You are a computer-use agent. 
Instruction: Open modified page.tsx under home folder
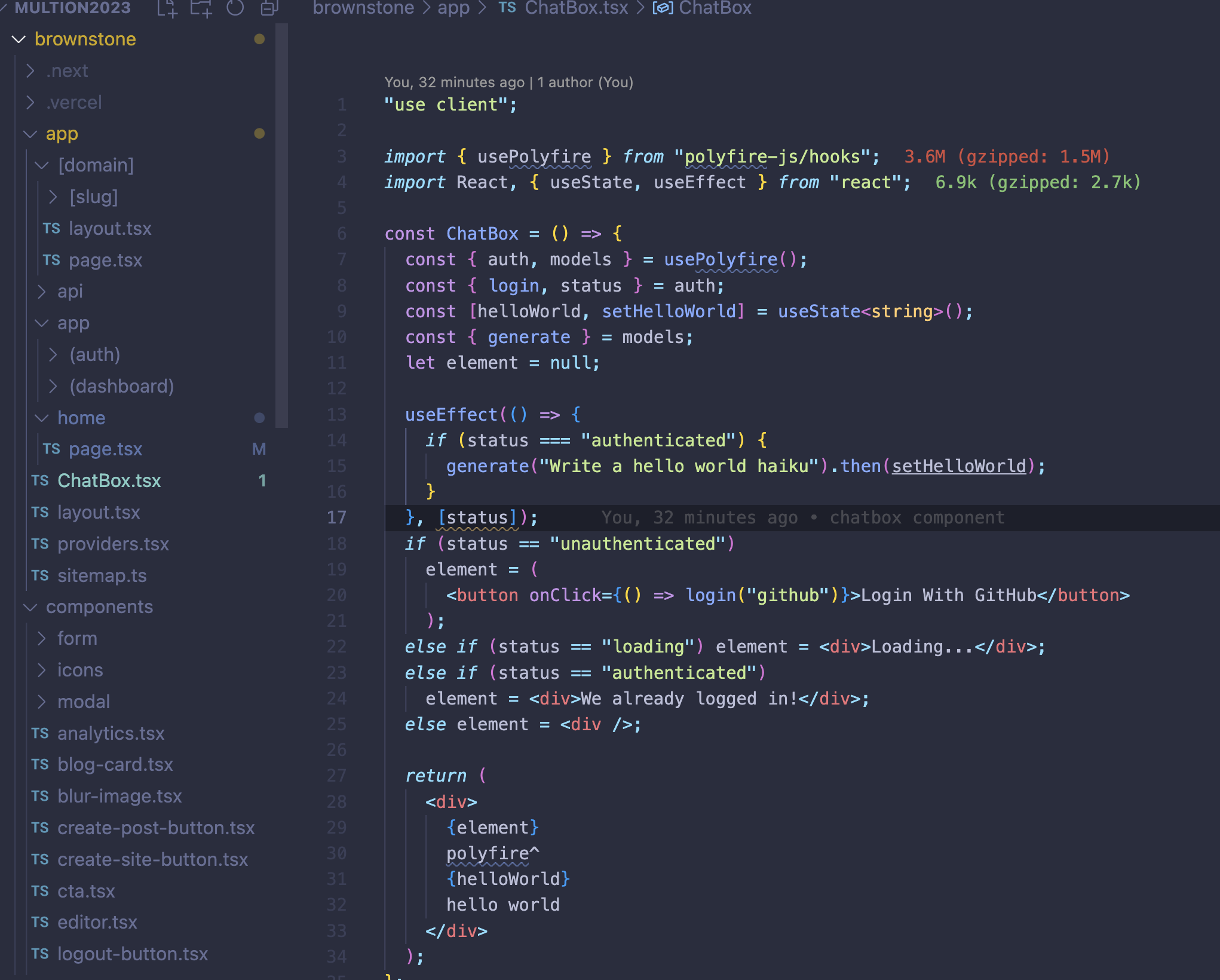pyautogui.click(x=105, y=449)
